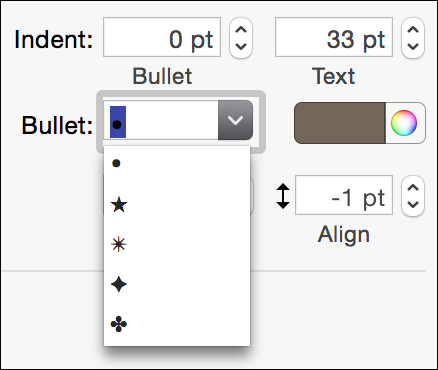This screenshot has width=438, height=370.
Task: Choose the round dot bullet option
Action: point(177,163)
